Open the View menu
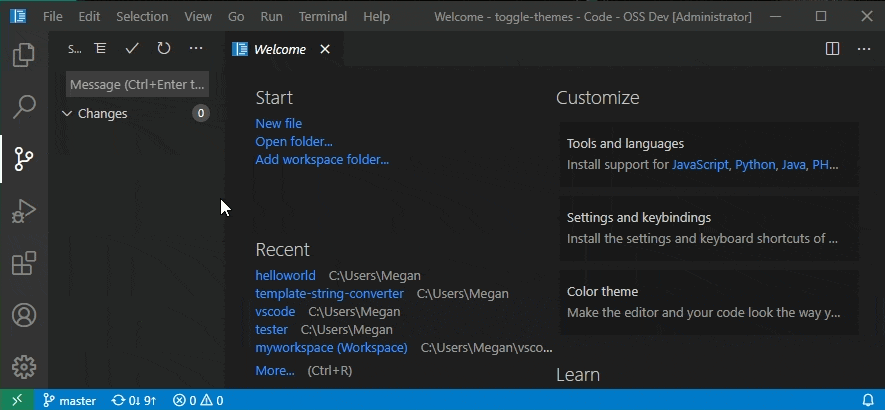 click(x=198, y=16)
